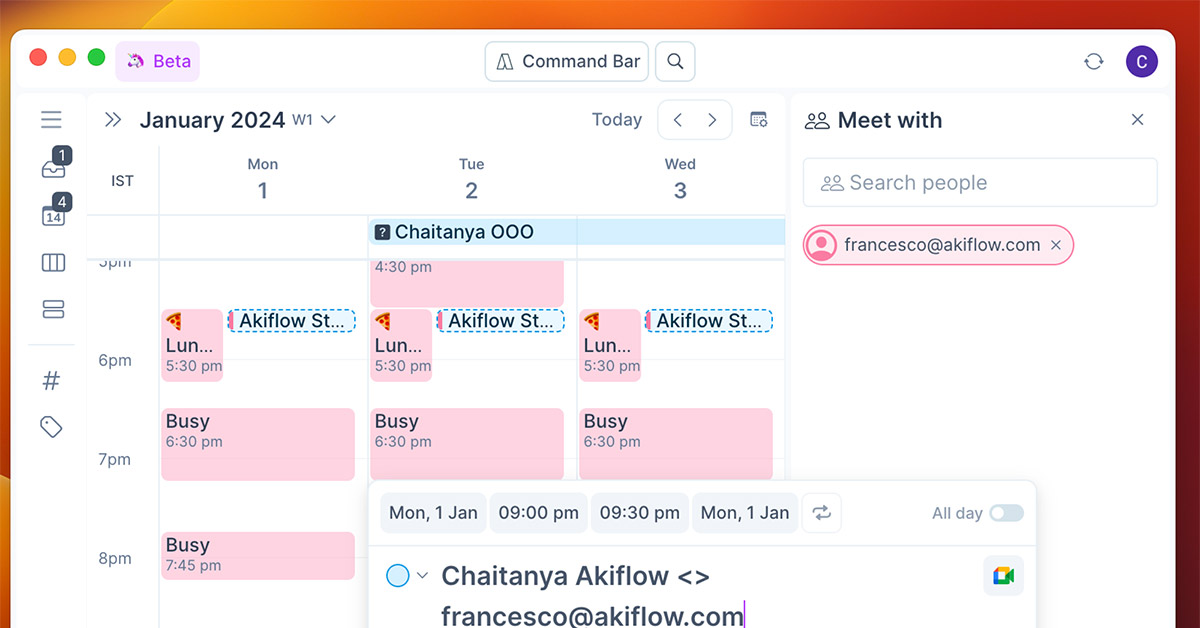Click the sync refresh icon
The width and height of the screenshot is (1200, 628).
[x=1094, y=62]
